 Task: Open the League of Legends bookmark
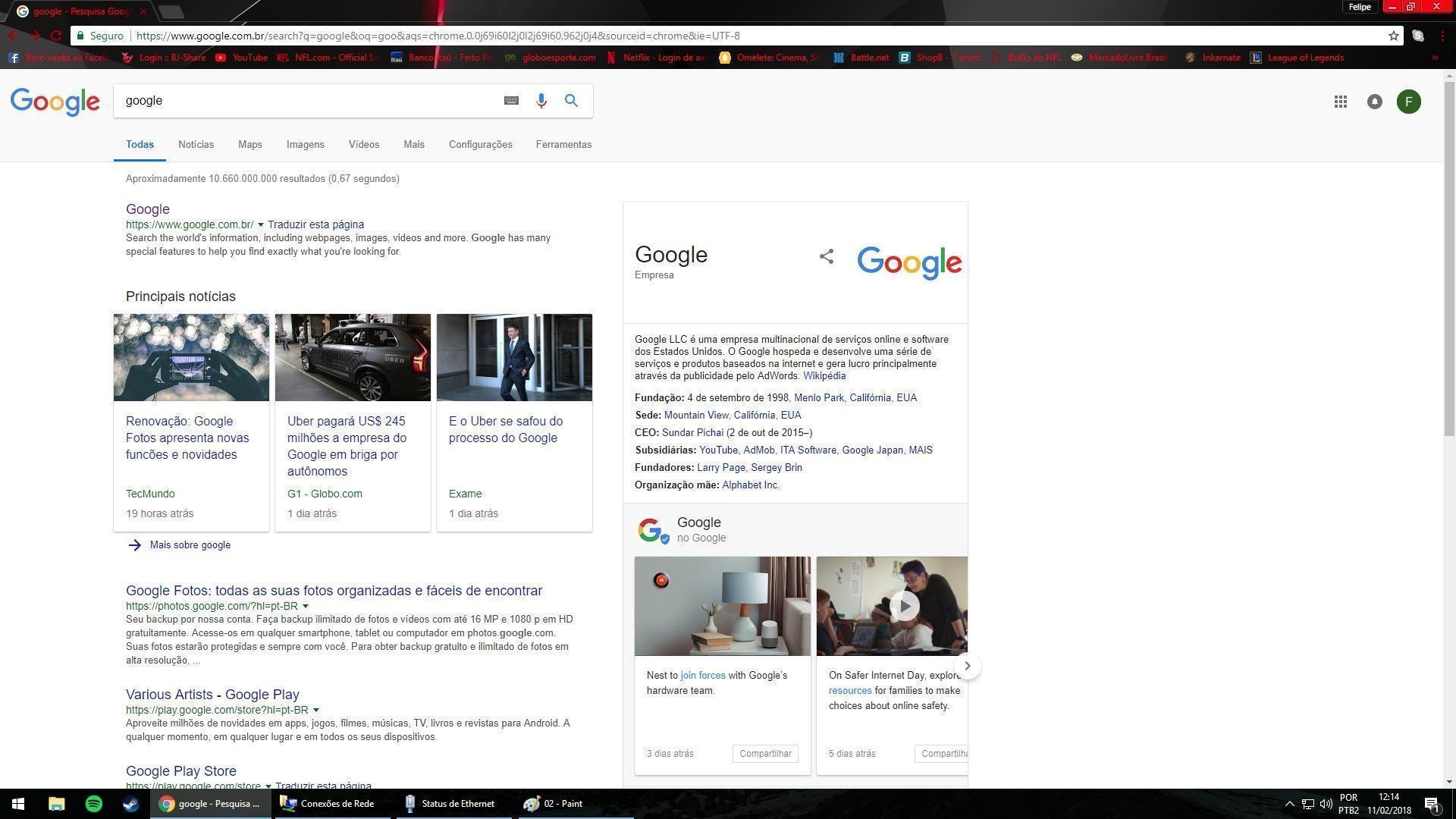coord(1297,58)
